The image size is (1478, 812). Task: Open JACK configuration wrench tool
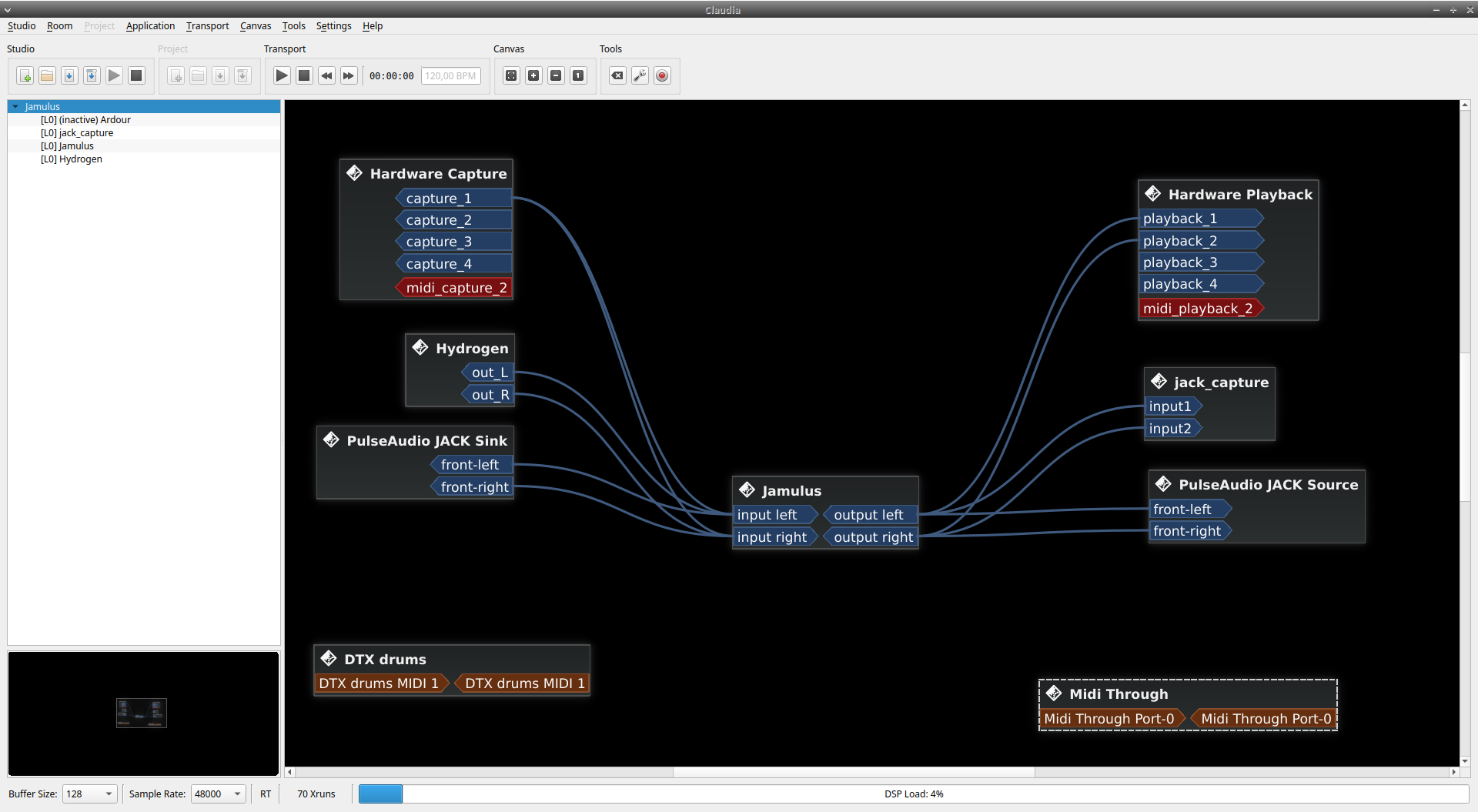(640, 75)
